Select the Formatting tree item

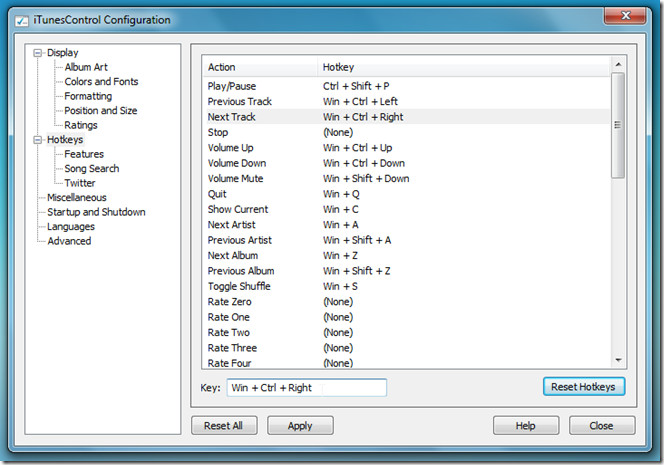[x=88, y=97]
